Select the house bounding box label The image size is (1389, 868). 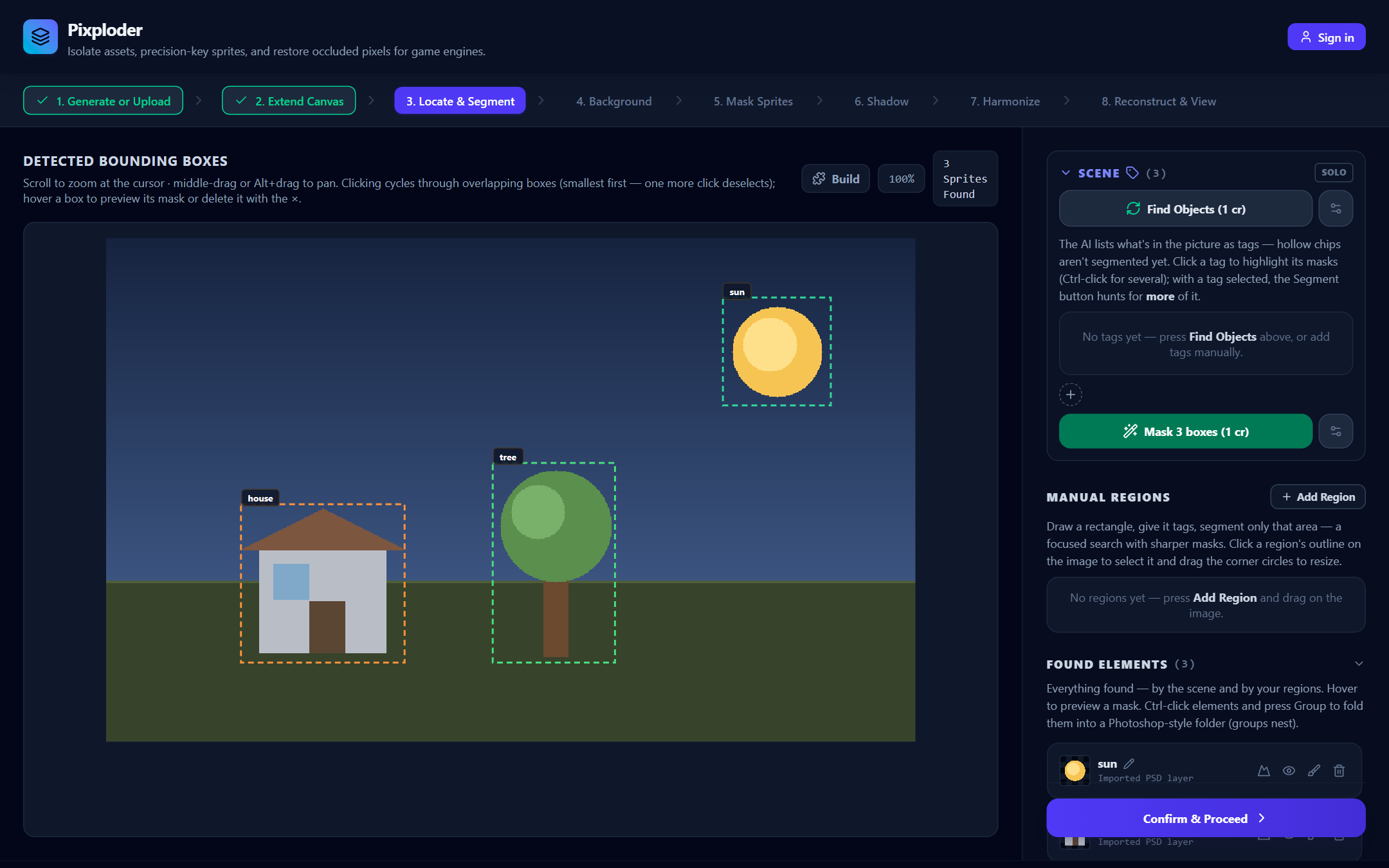coord(260,498)
